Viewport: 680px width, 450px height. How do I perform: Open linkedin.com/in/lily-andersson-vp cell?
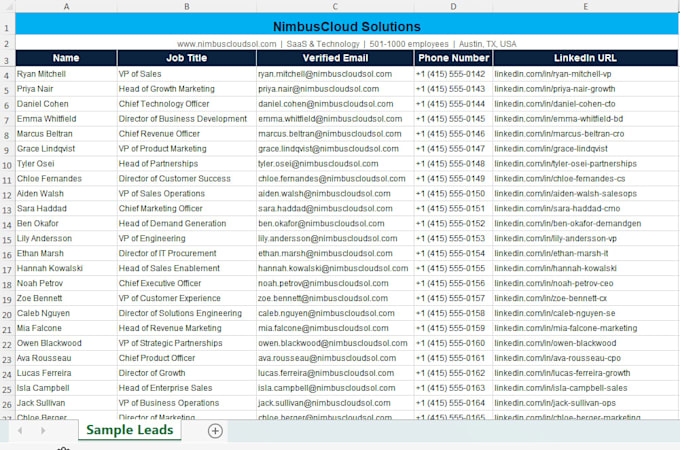point(585,238)
